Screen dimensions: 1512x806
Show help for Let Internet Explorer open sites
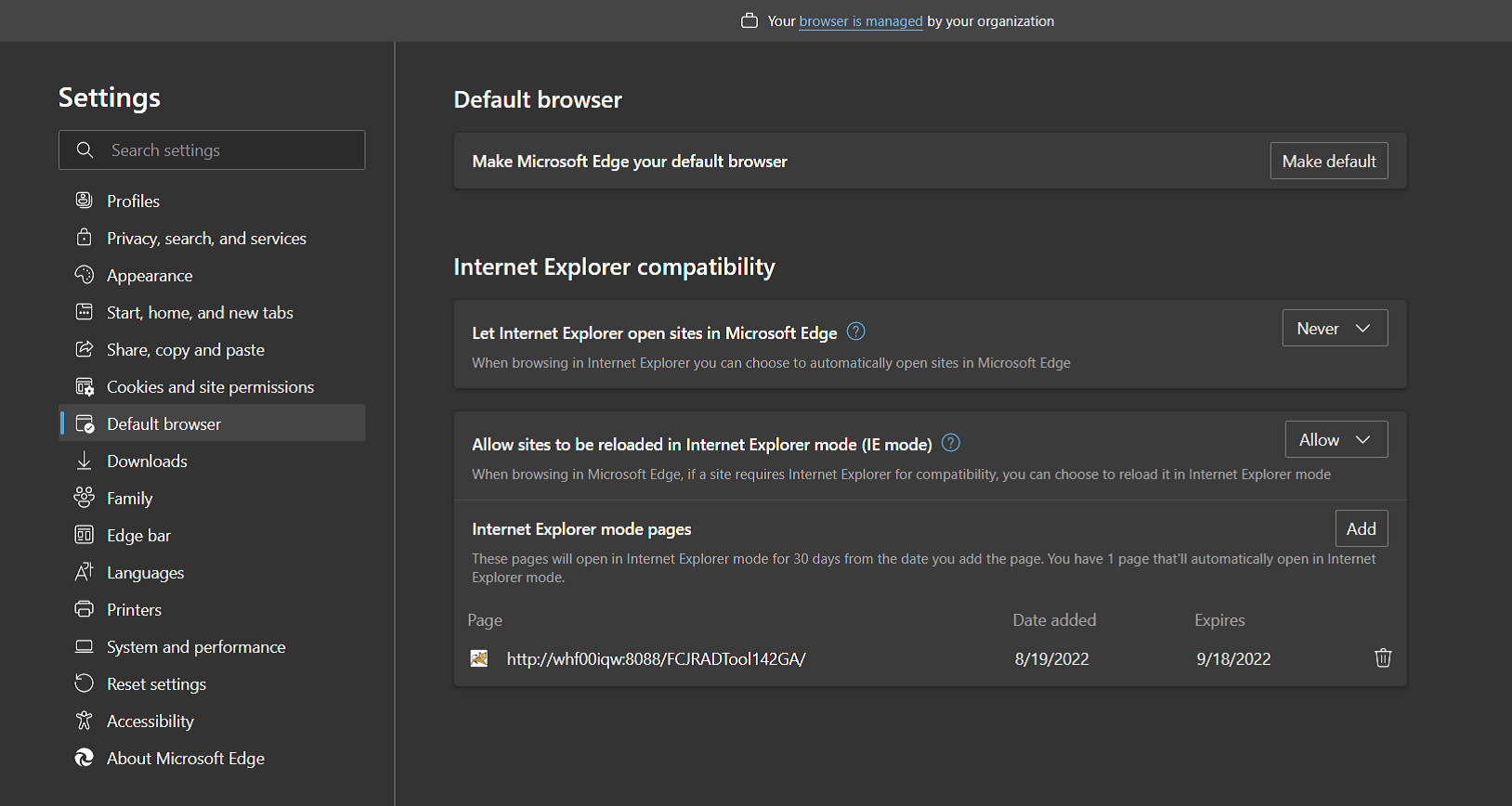tap(856, 331)
